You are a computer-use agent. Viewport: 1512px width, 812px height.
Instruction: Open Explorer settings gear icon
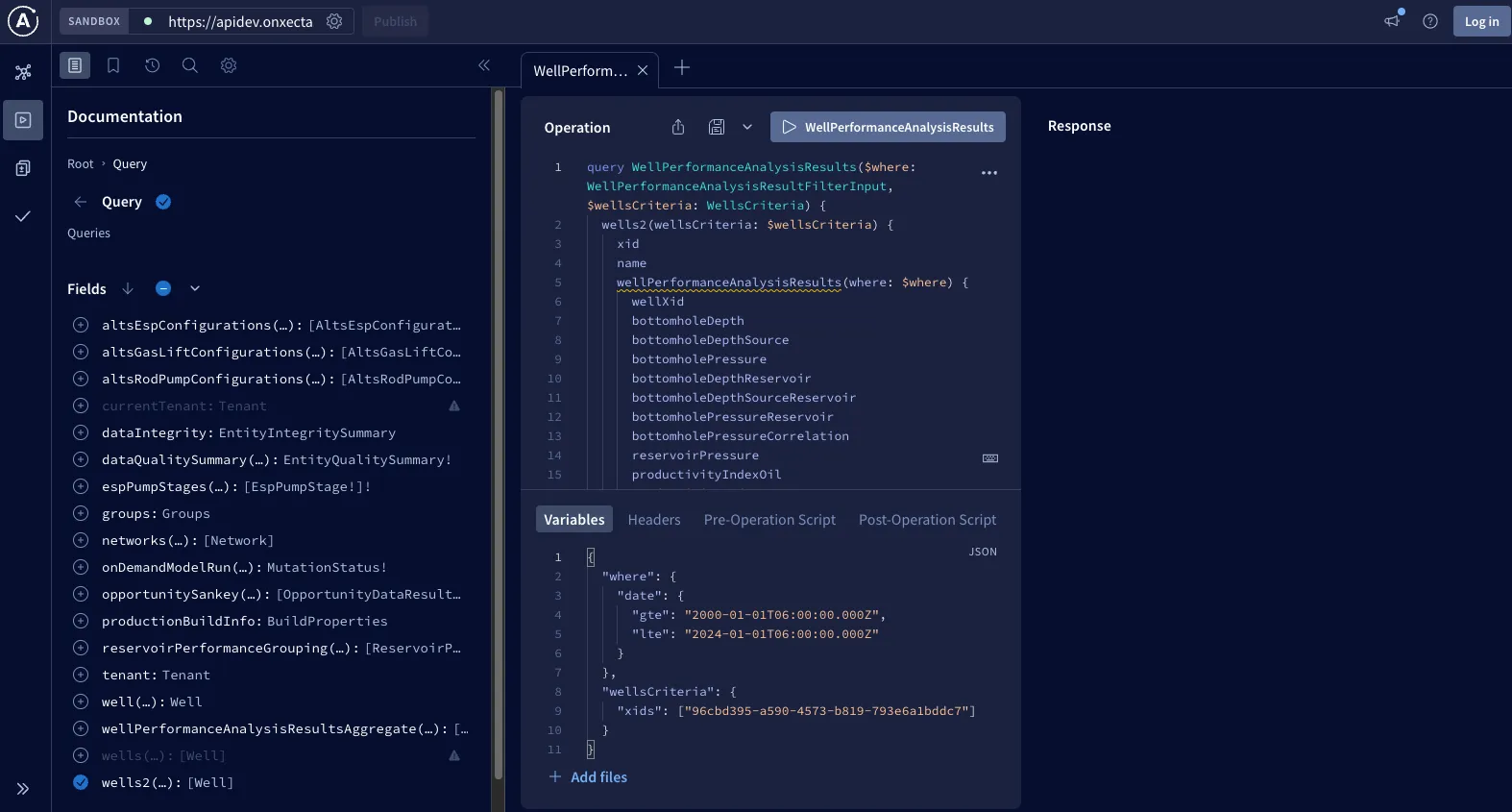pyautogui.click(x=229, y=65)
